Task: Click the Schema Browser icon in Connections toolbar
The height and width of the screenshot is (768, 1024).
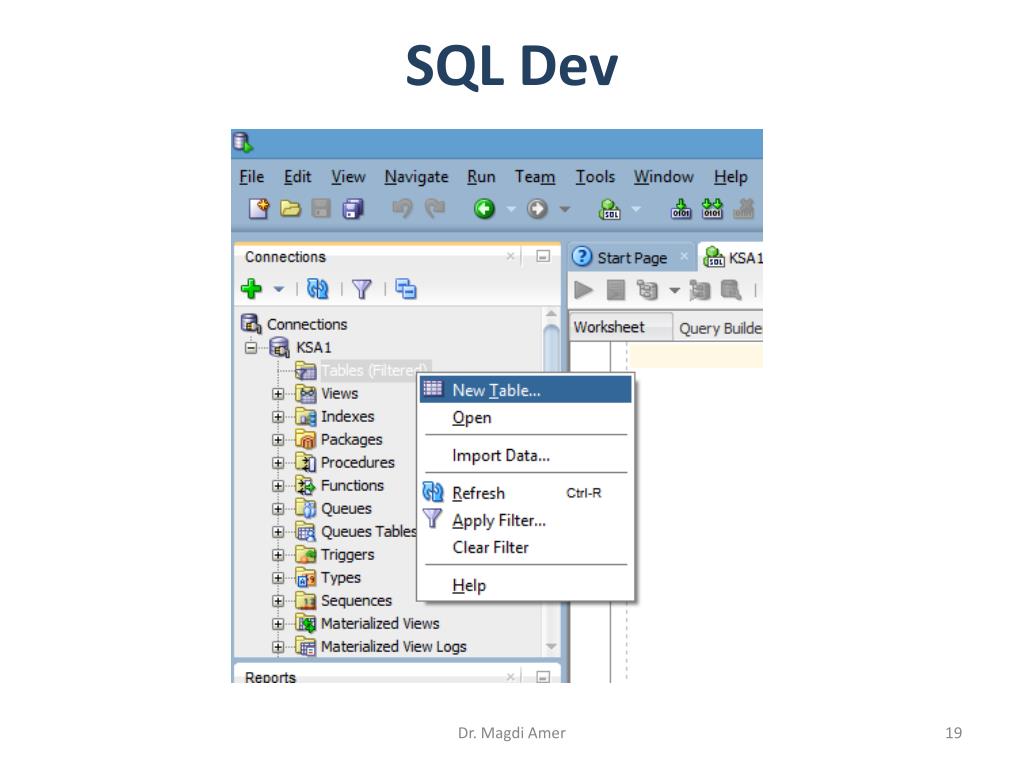Action: pos(406,289)
